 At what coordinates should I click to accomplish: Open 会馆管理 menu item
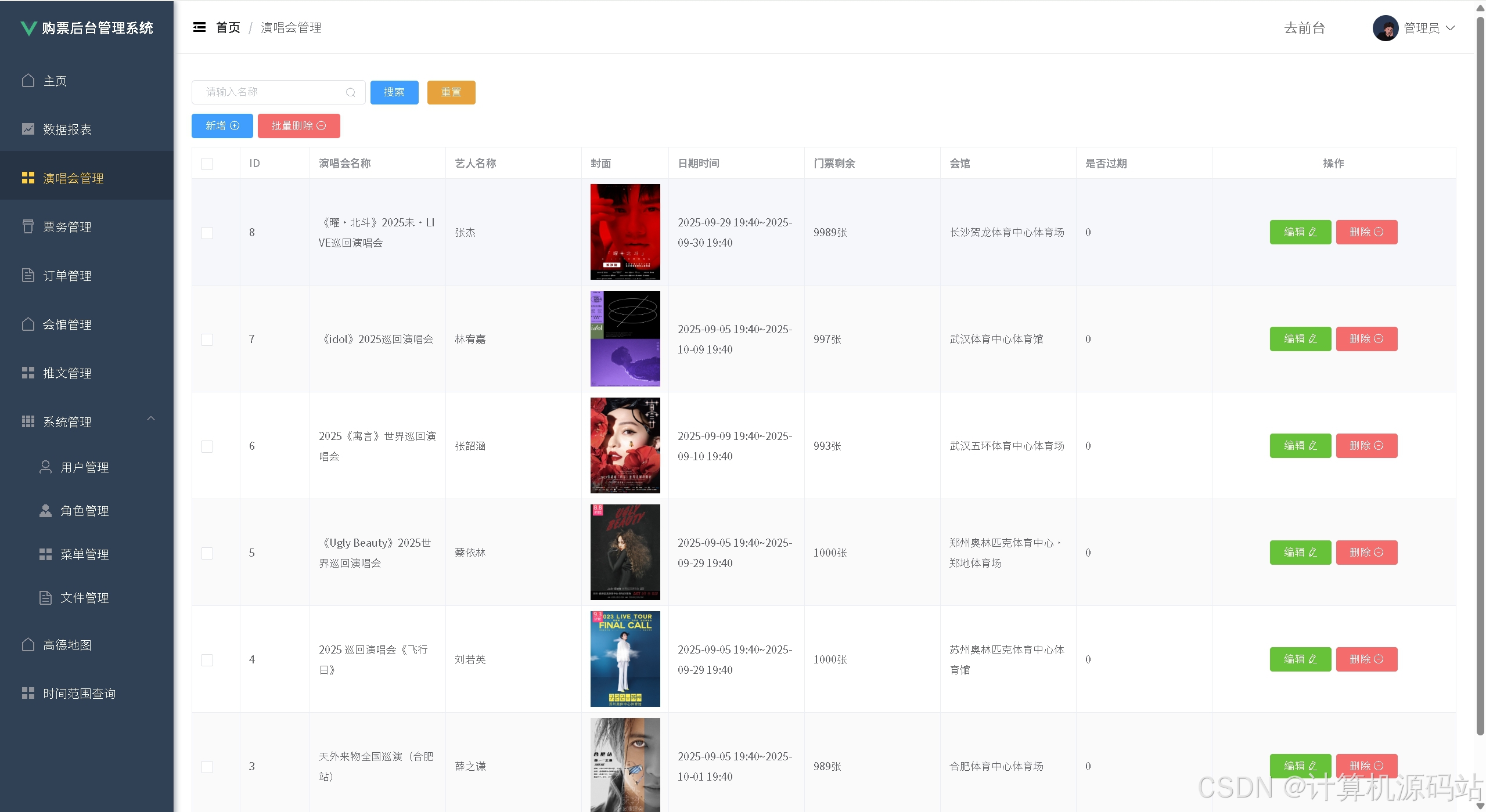click(x=87, y=324)
